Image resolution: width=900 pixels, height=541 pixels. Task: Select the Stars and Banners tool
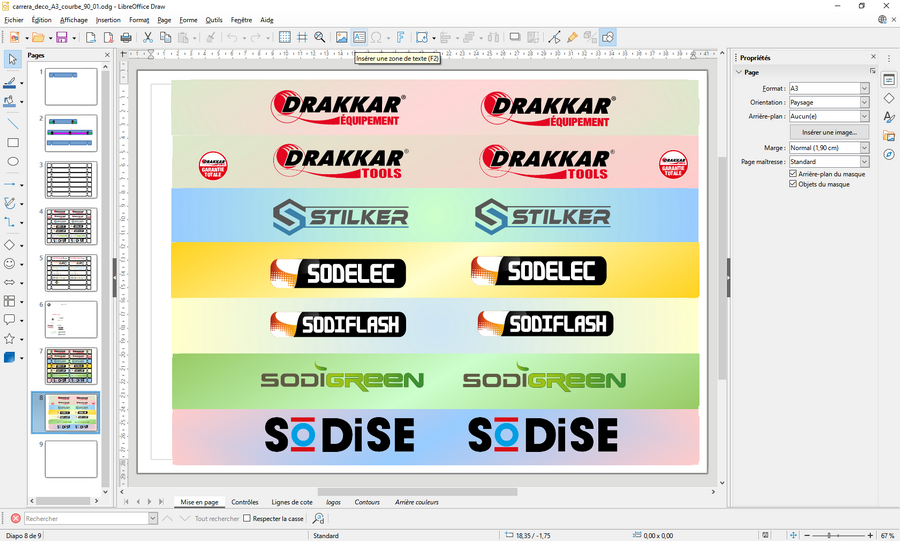[9, 338]
